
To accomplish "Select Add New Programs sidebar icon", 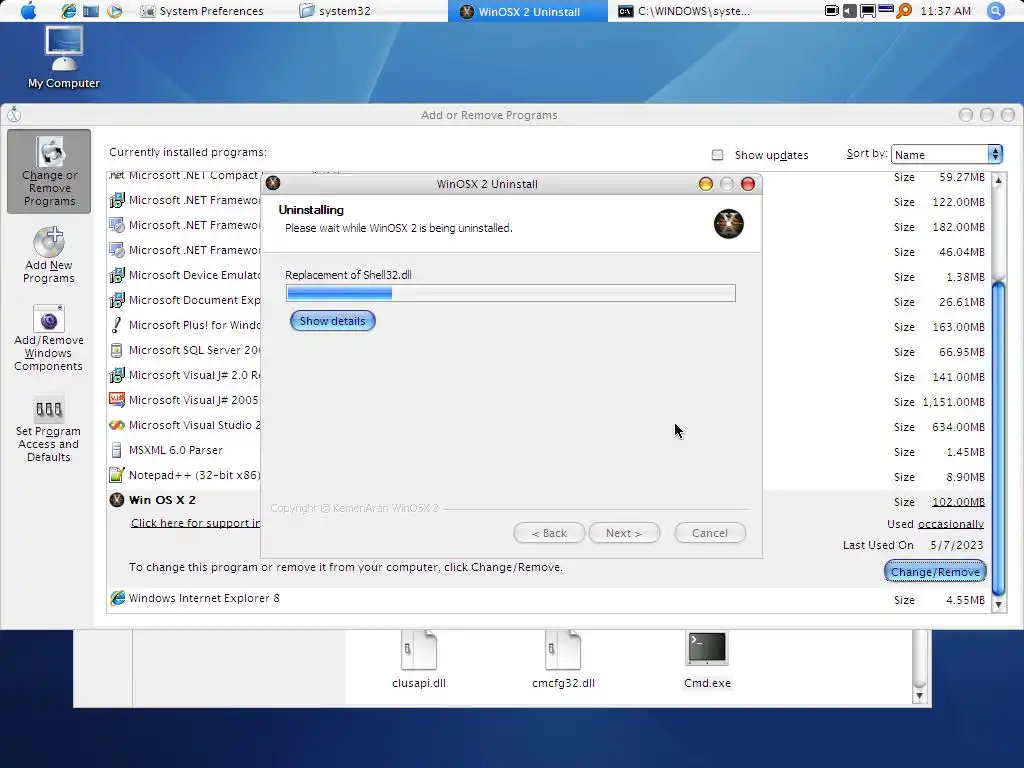I will coord(49,255).
